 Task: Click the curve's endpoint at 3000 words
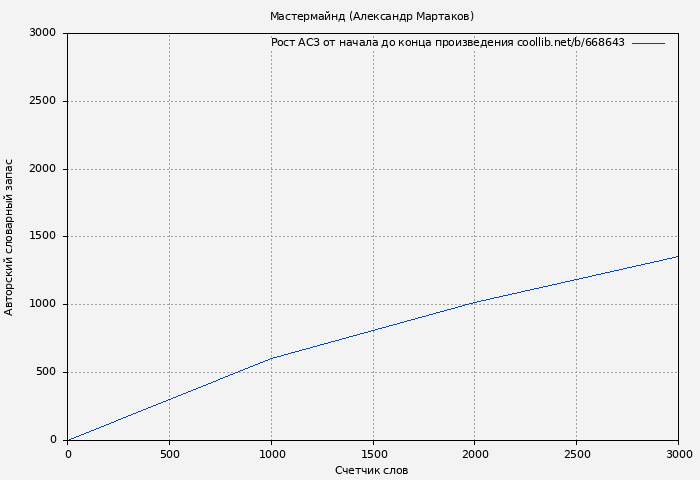pyautogui.click(x=678, y=256)
